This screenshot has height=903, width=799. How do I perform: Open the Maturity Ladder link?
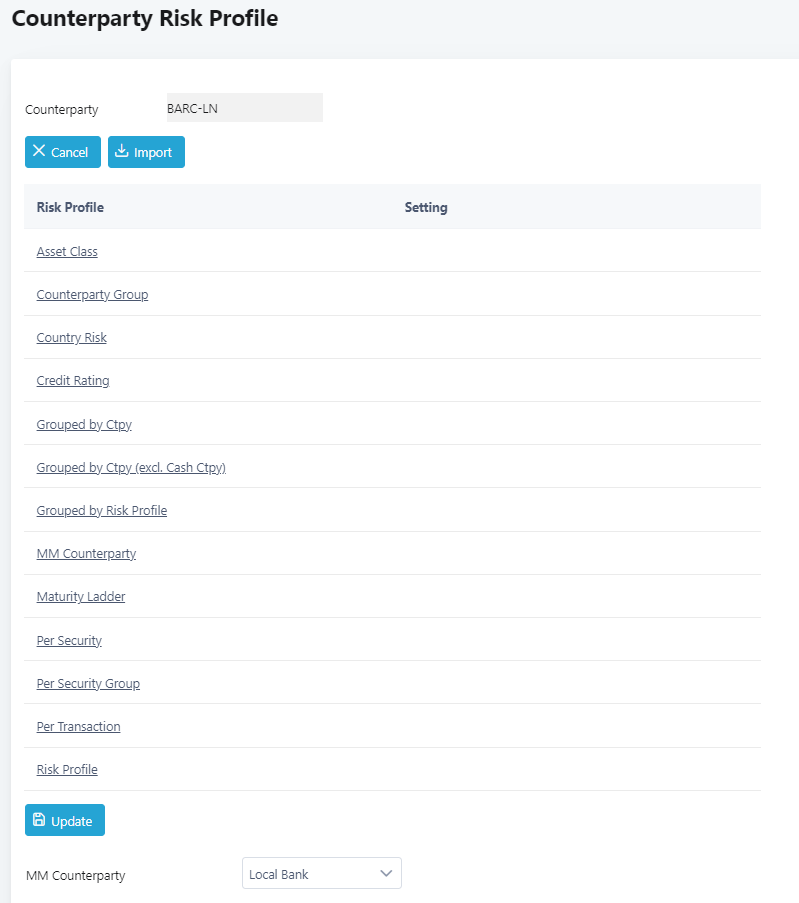(81, 597)
